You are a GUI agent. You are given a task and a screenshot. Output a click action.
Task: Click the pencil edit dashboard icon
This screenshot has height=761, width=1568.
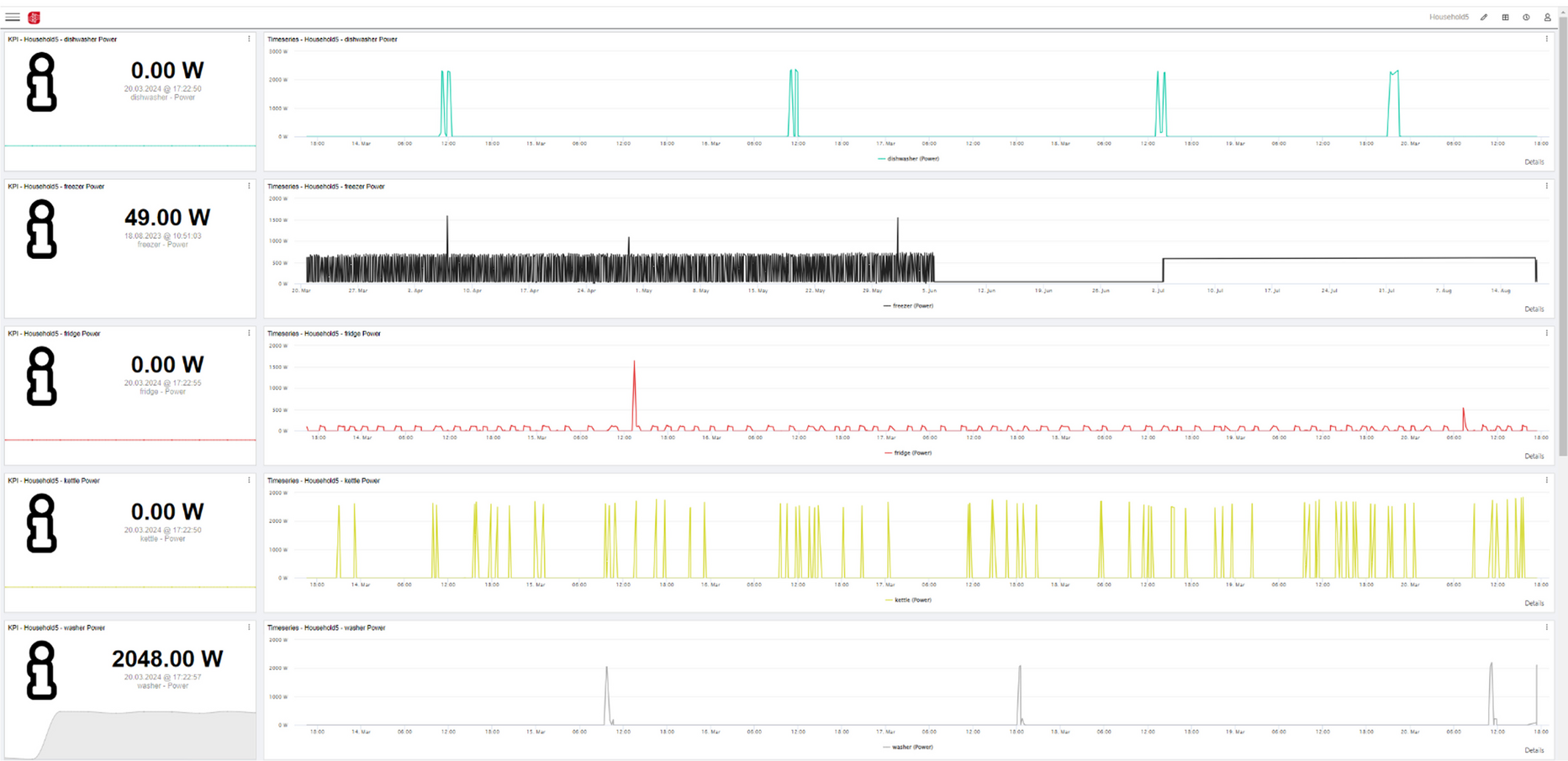click(x=1484, y=18)
